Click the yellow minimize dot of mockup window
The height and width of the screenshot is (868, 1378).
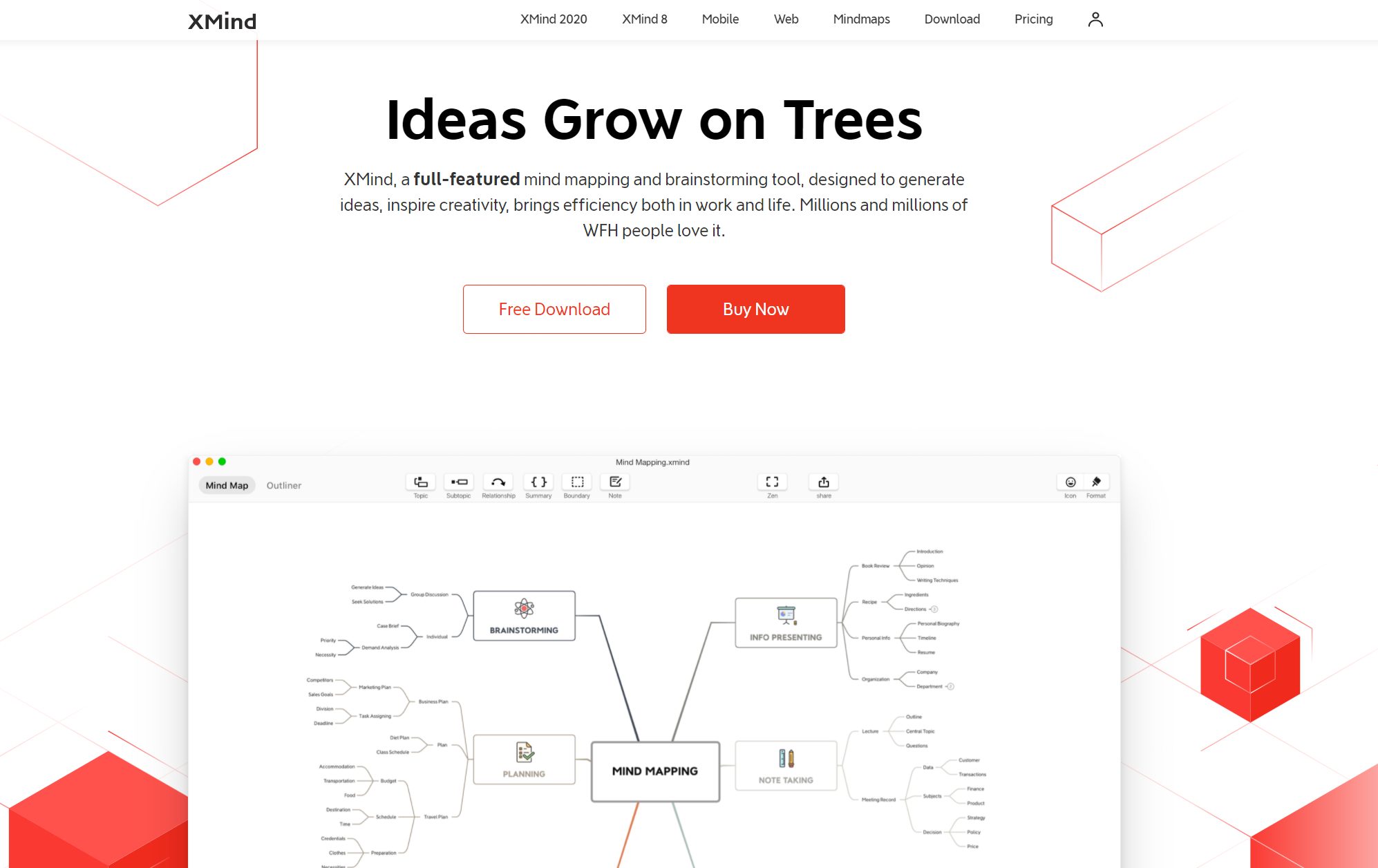click(209, 462)
